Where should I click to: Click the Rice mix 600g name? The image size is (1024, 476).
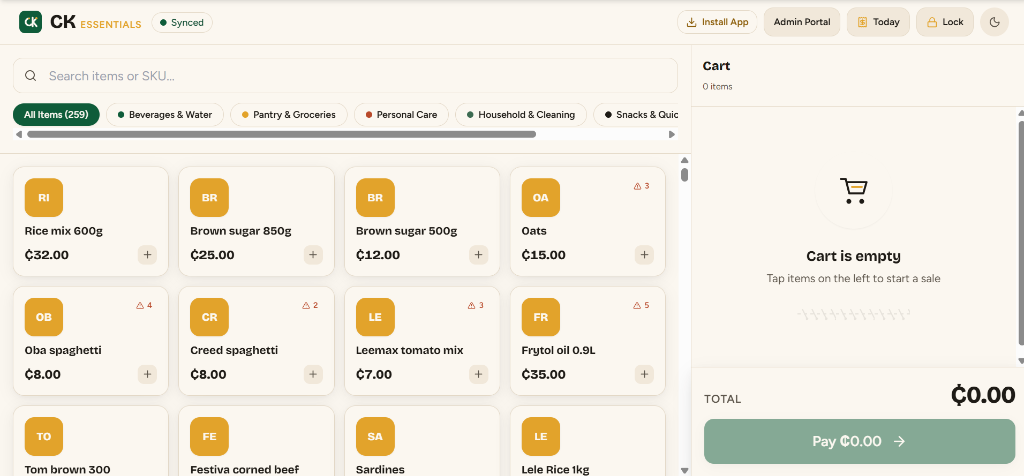(x=63, y=231)
